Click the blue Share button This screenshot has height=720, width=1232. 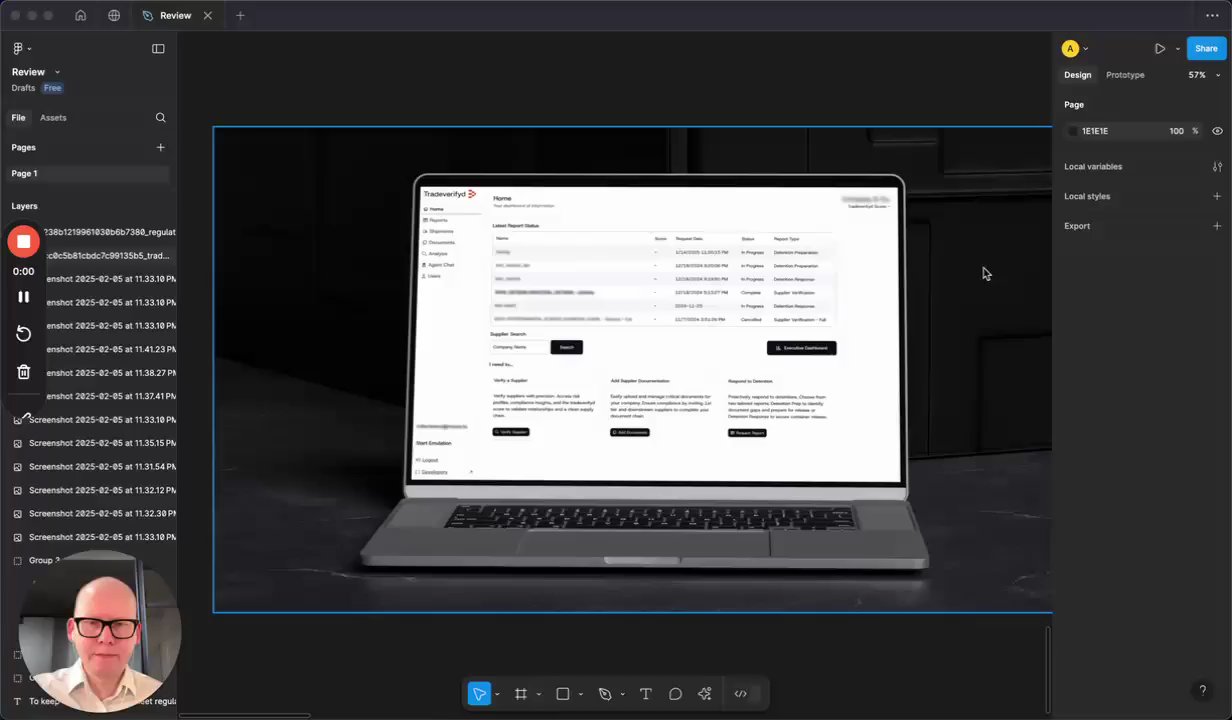1206,48
